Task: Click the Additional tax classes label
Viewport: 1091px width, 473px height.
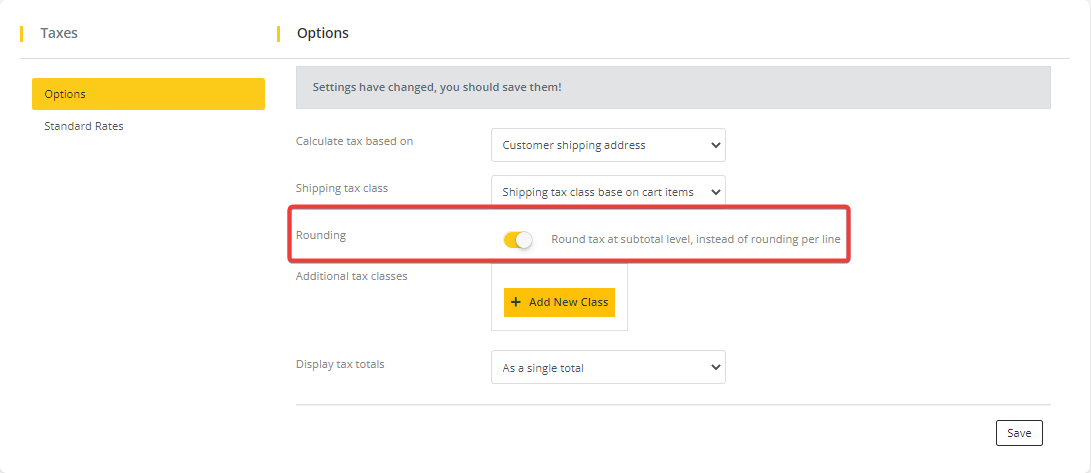Action: tap(351, 276)
